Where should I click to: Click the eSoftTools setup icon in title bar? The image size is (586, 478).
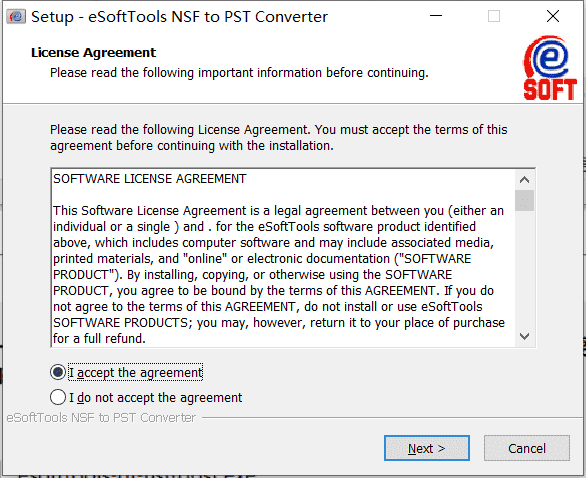16,16
